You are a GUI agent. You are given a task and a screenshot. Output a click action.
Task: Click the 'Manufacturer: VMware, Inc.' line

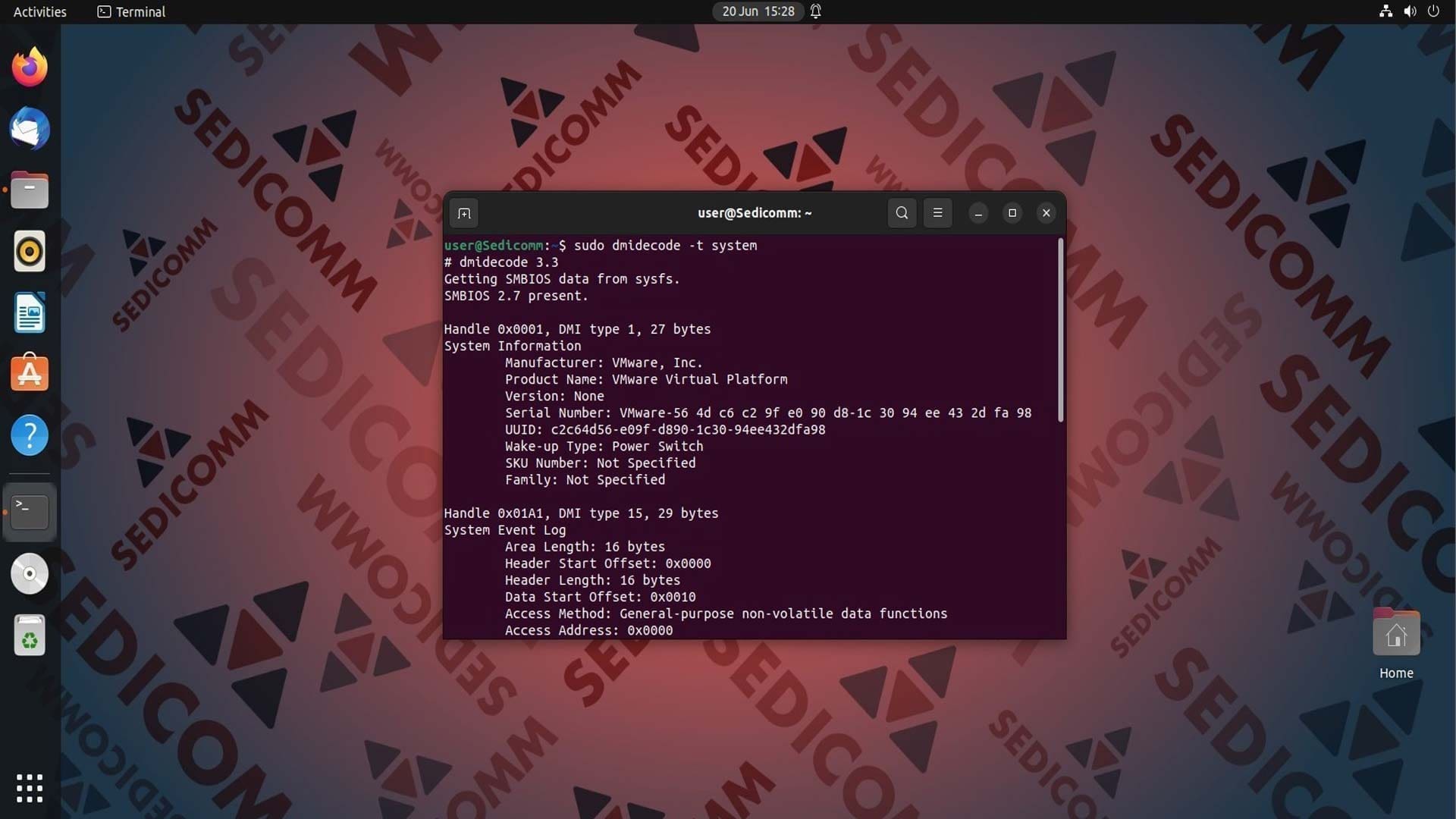604,363
